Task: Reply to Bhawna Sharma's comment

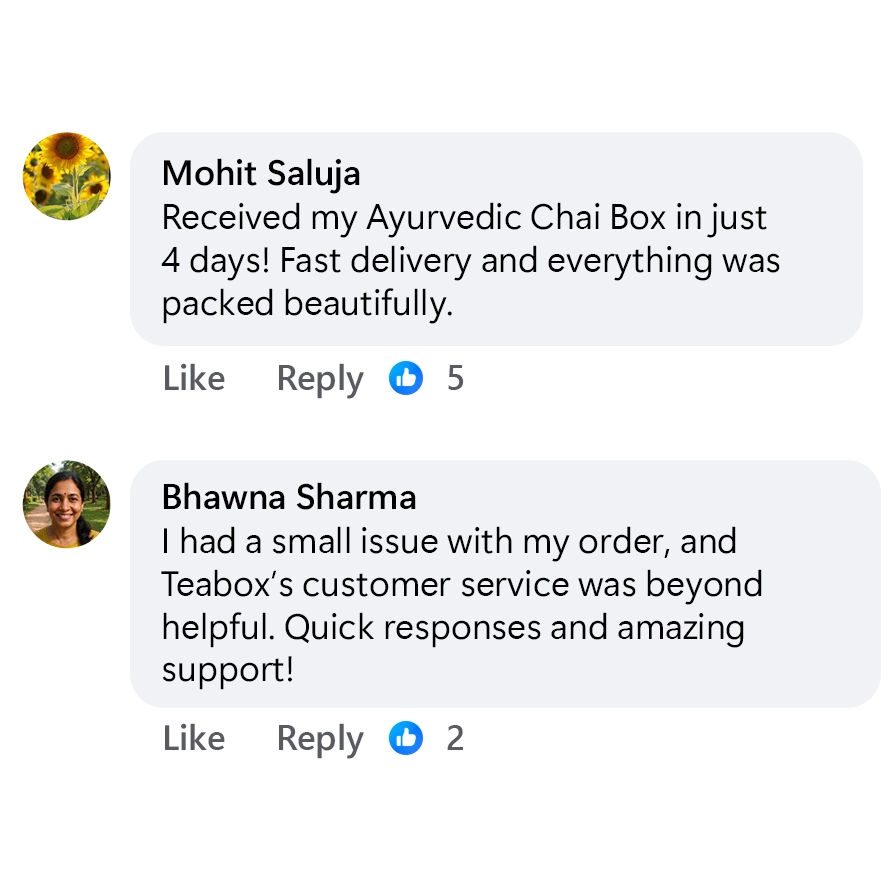Action: [x=320, y=738]
